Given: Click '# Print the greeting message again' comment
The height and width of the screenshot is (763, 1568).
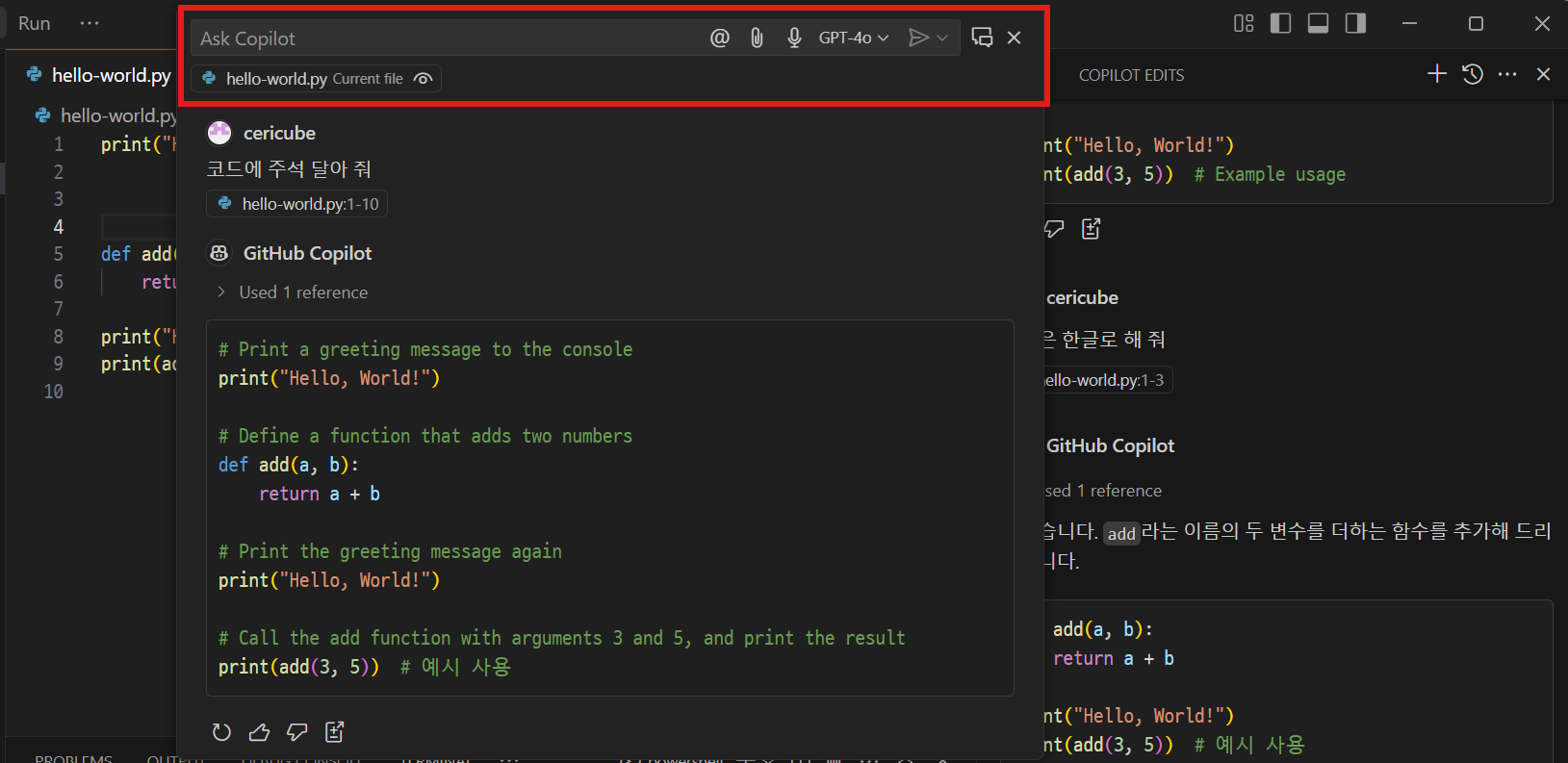Looking at the screenshot, I should coord(390,551).
